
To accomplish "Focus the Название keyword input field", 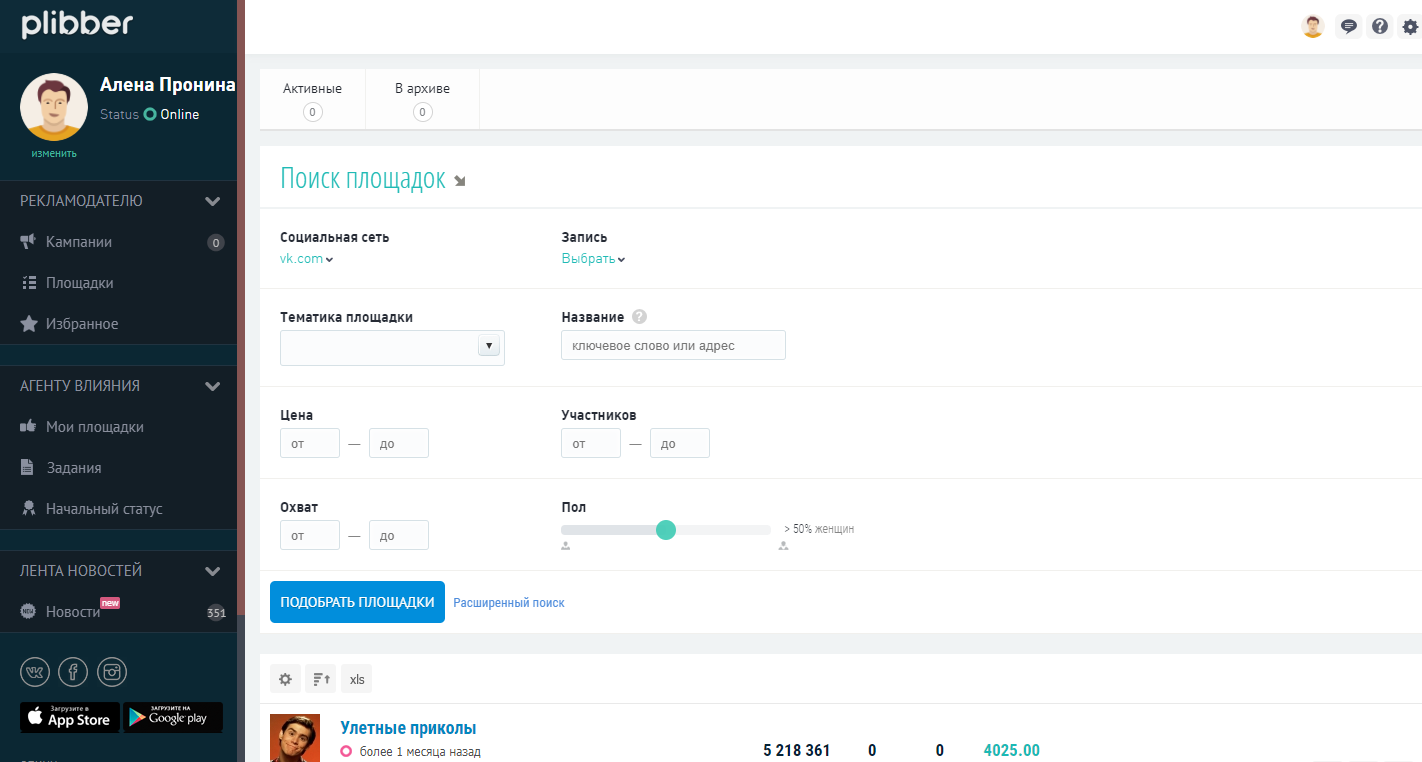I will pyautogui.click(x=673, y=346).
